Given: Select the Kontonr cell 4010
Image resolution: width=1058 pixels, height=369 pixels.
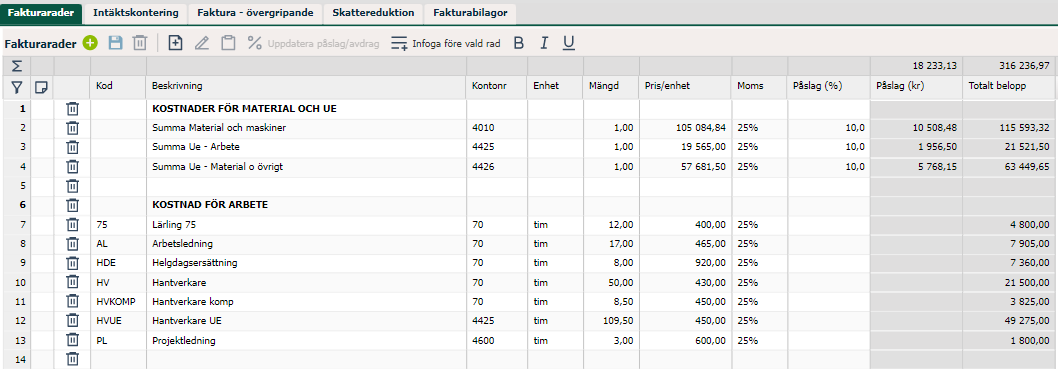Looking at the screenshot, I should click(497, 128).
